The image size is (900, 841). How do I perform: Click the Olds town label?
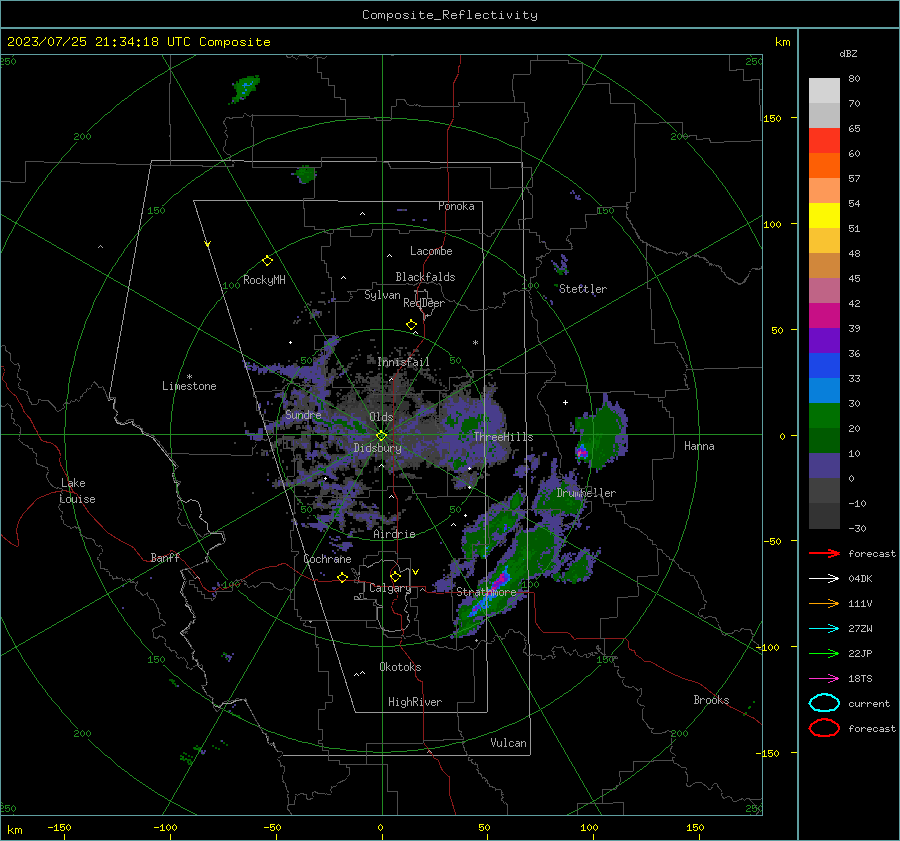coord(381,417)
